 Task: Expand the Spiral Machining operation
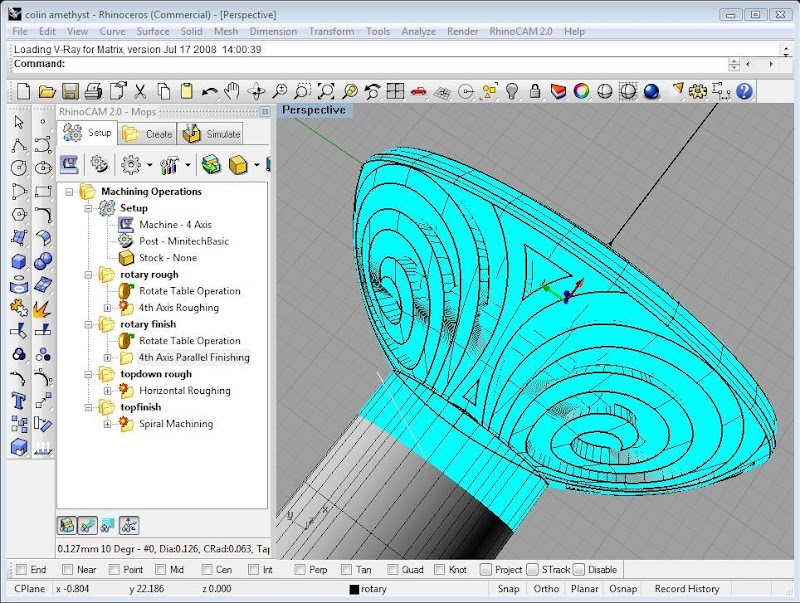coord(108,424)
